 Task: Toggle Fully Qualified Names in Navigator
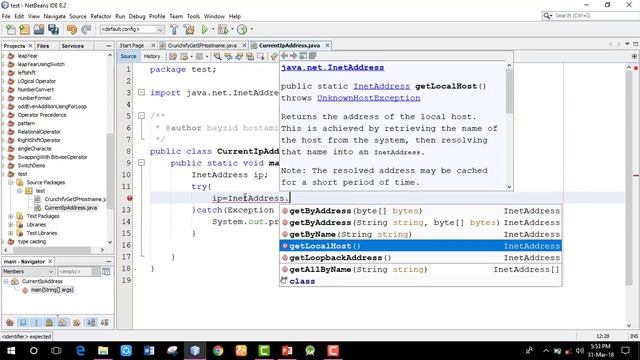(x=77, y=323)
